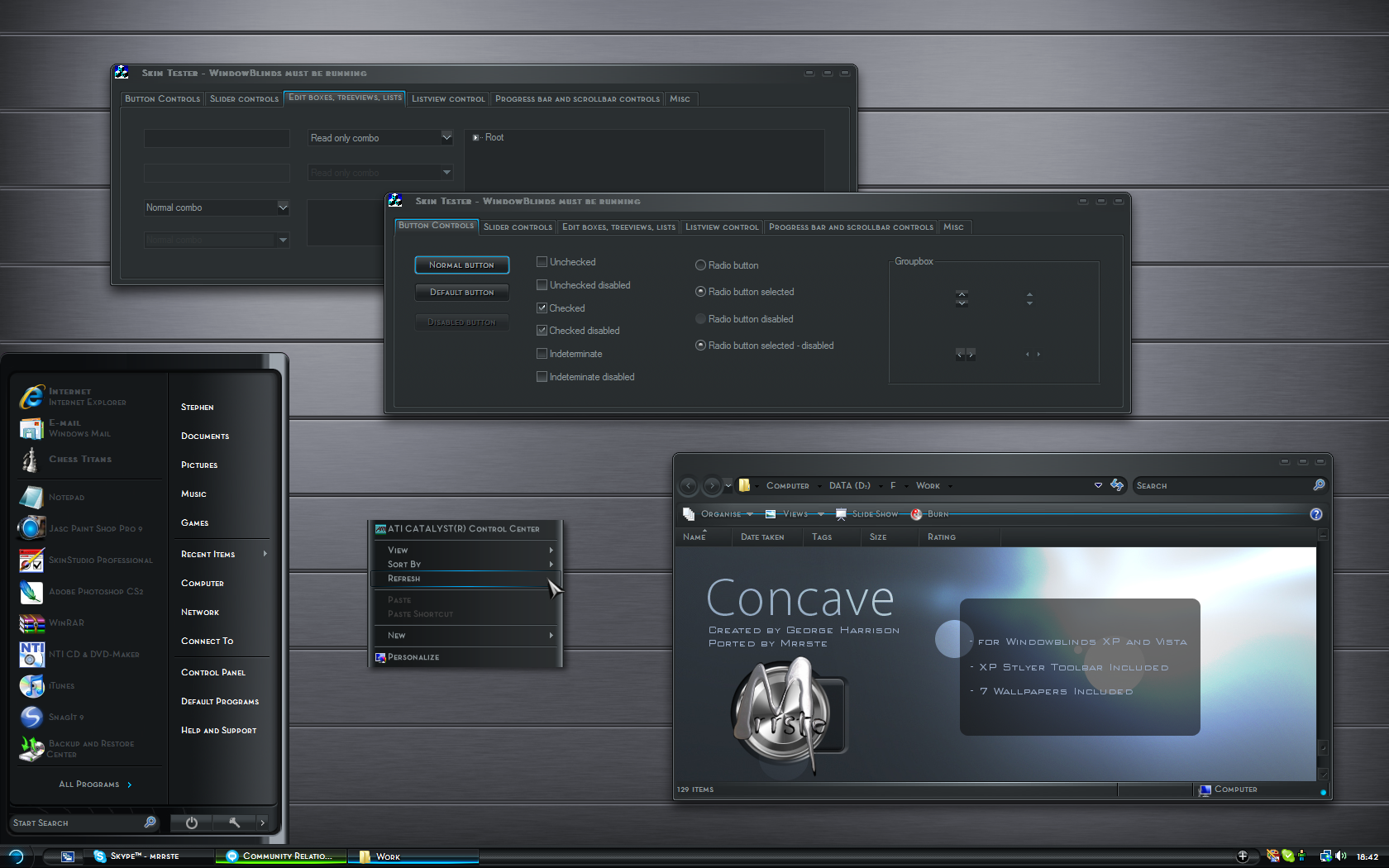The height and width of the screenshot is (868, 1389).
Task: Open Notepad icon in Start menu
Action: [x=31, y=497]
